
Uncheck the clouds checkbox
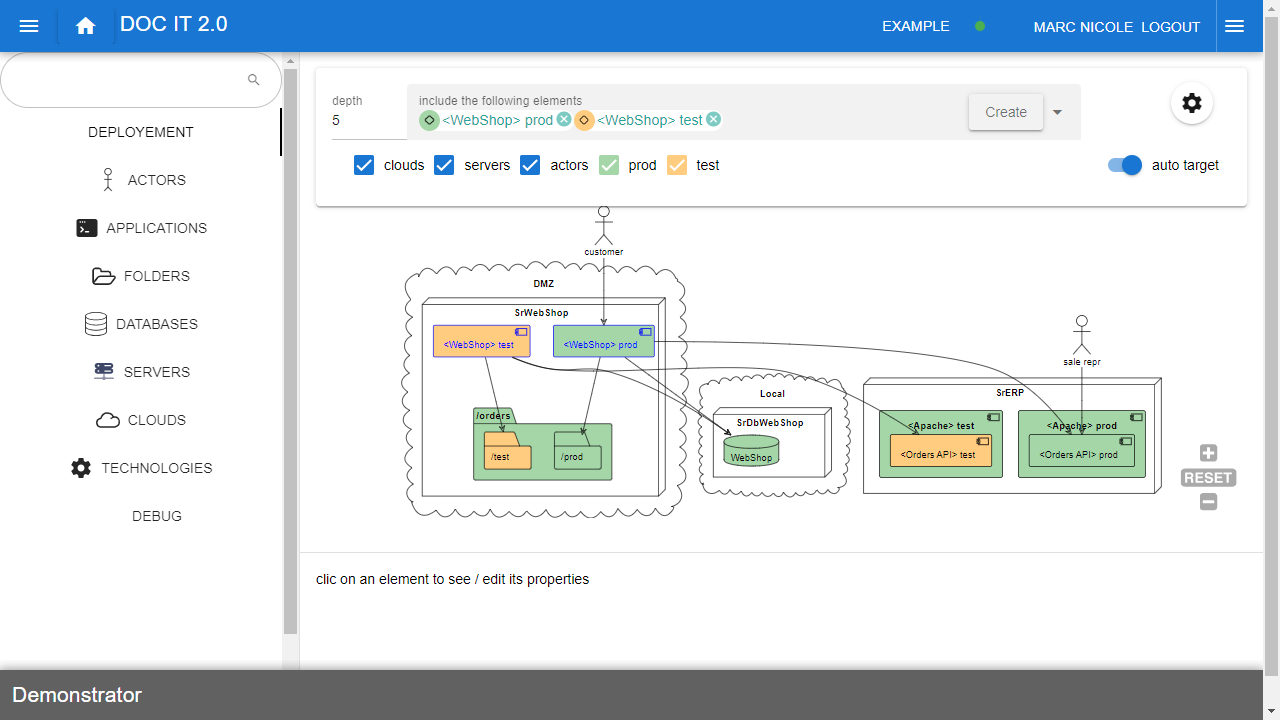pos(364,166)
